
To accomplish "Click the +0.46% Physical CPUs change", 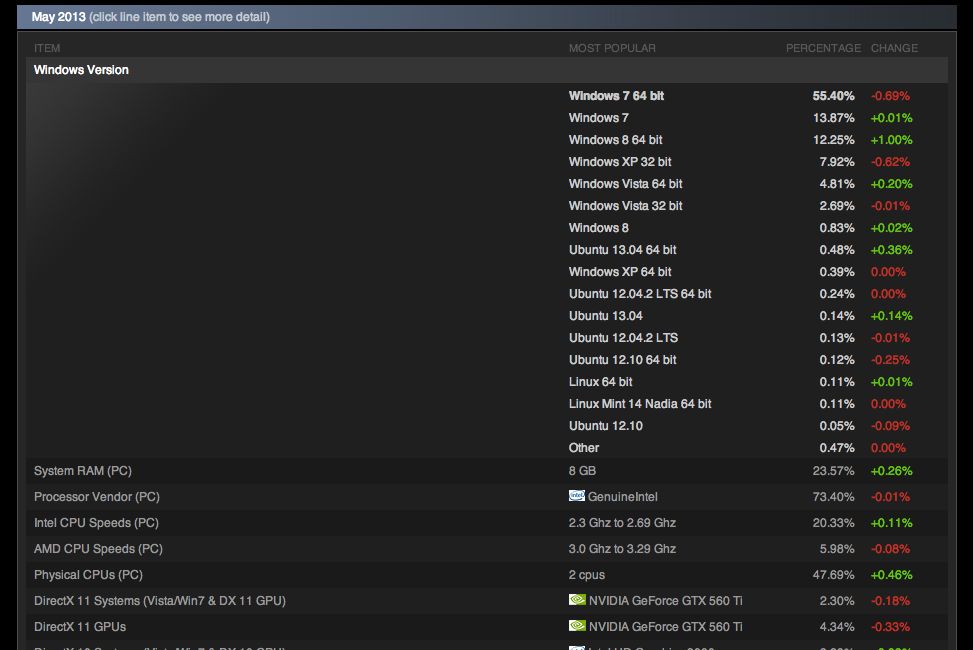I will pos(891,576).
